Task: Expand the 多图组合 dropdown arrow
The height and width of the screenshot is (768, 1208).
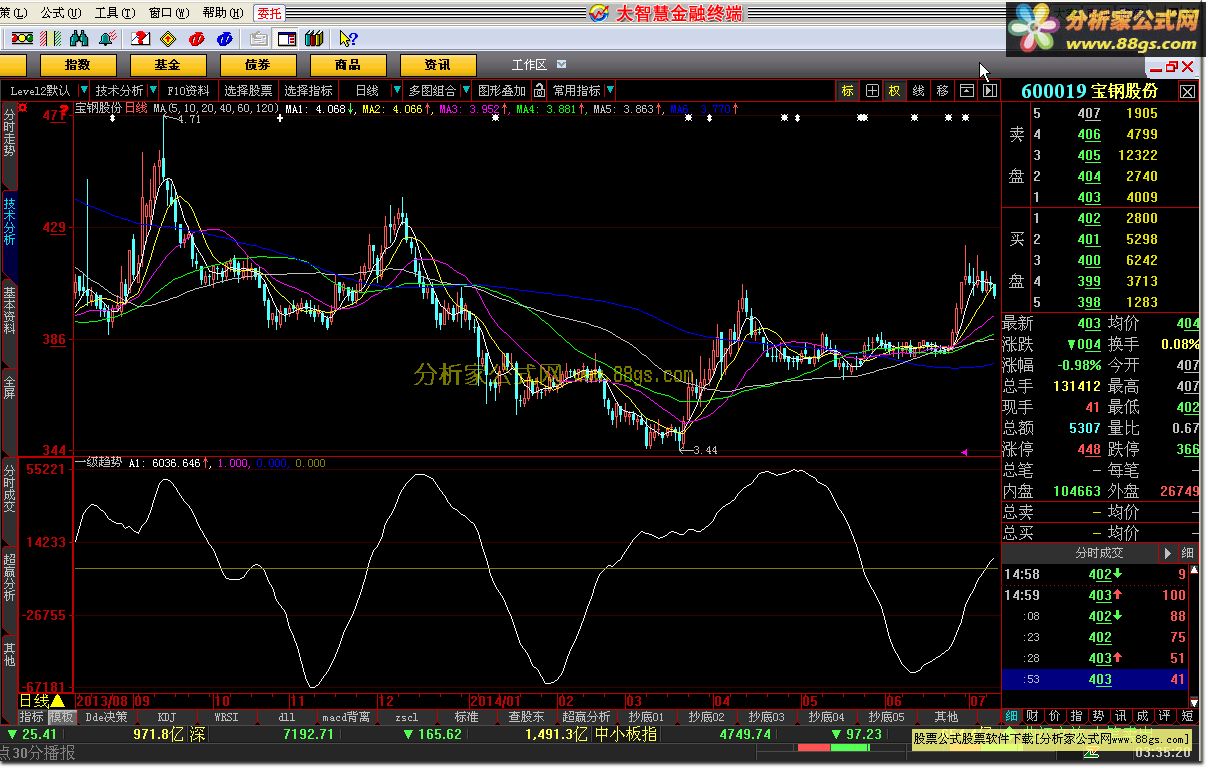Action: tap(466, 90)
